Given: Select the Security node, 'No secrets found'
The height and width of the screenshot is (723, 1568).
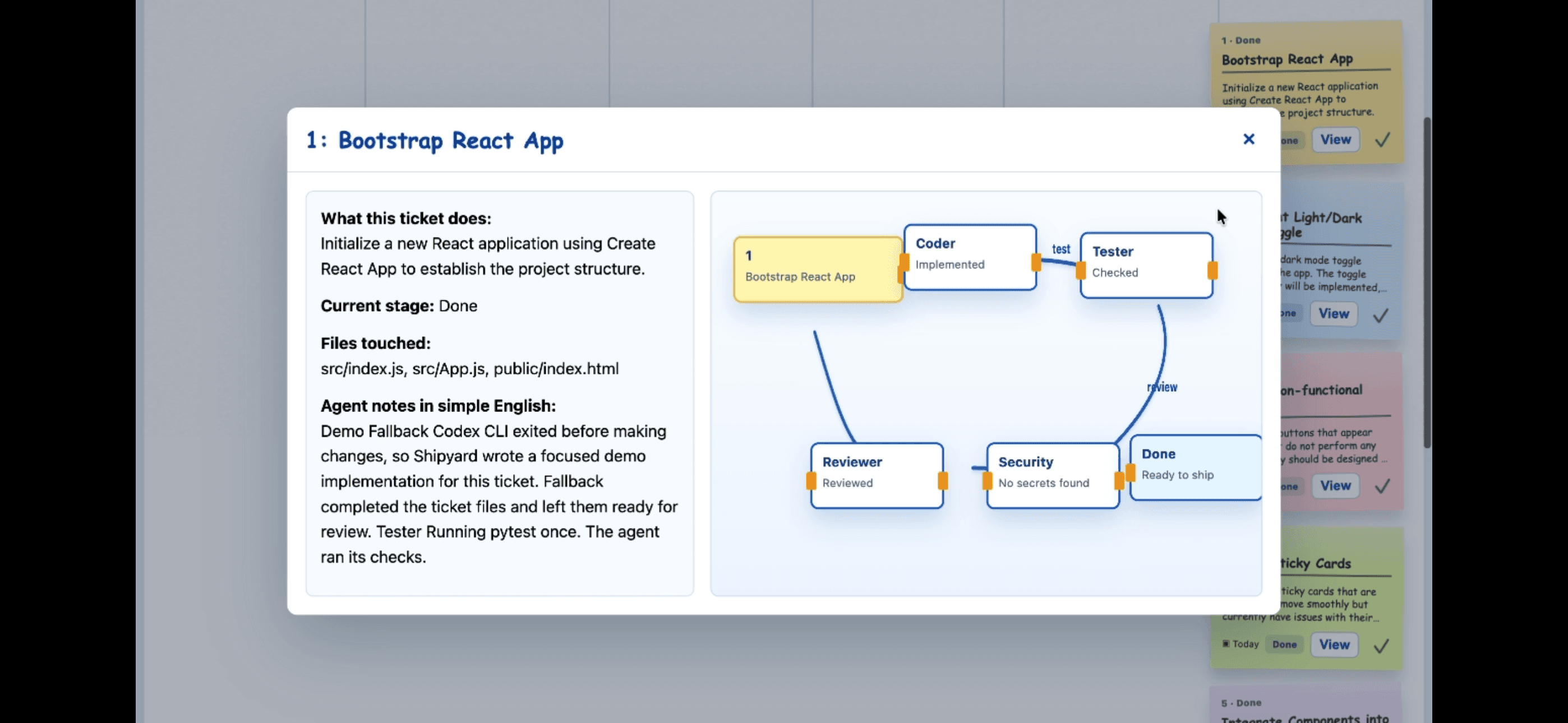Looking at the screenshot, I should pos(1053,475).
